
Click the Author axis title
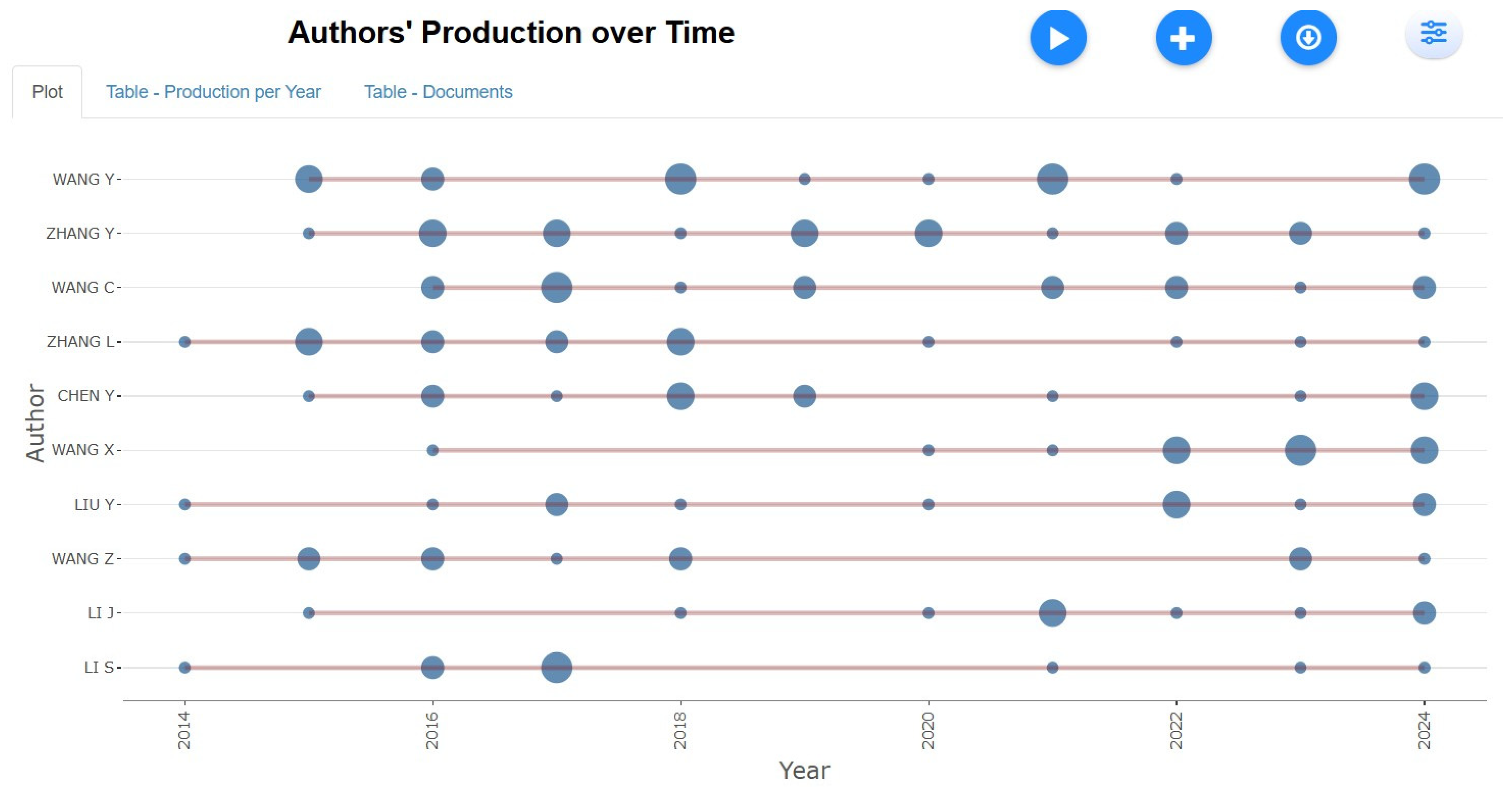click(x=35, y=422)
